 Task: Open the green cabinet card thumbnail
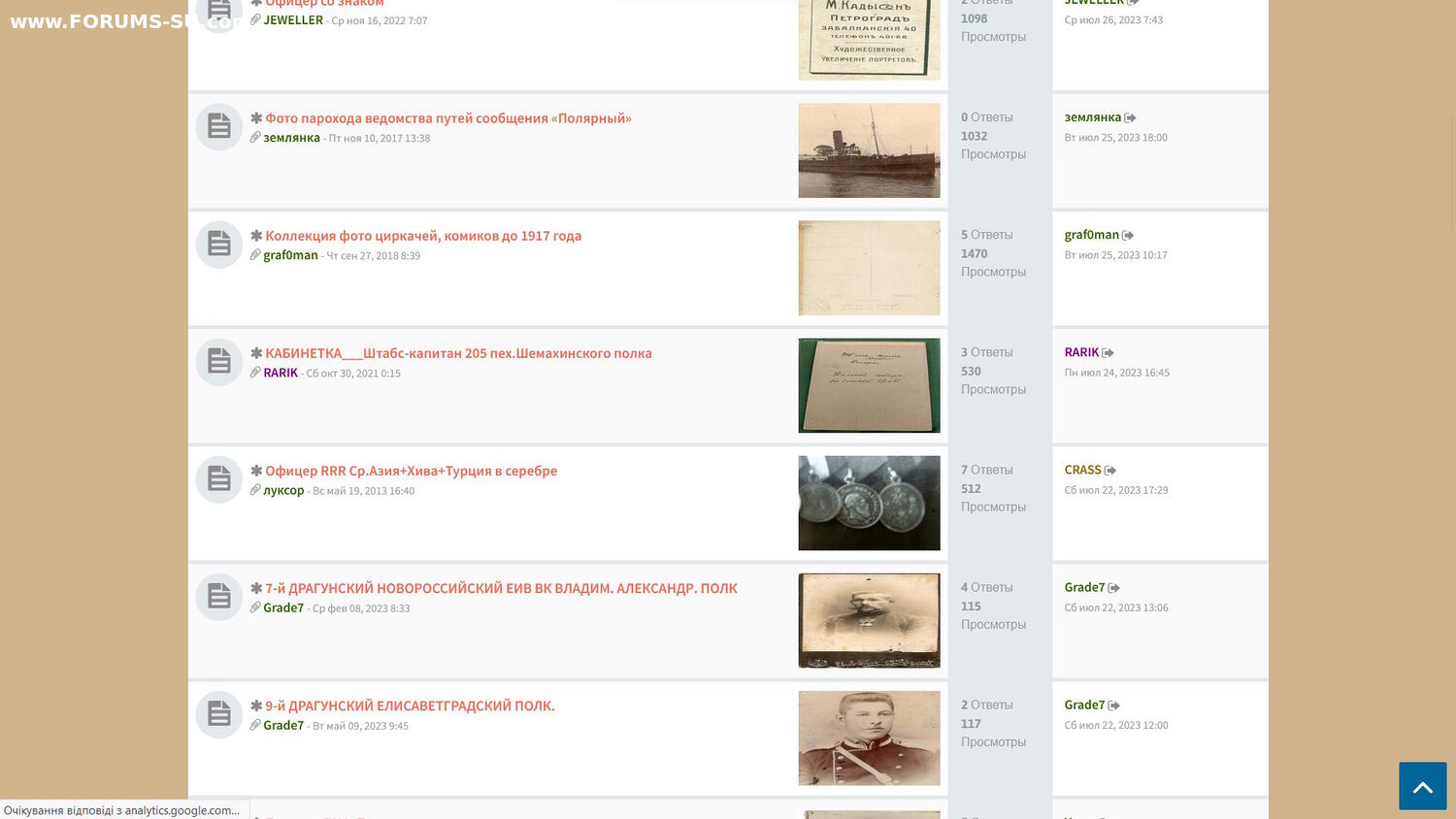869,385
